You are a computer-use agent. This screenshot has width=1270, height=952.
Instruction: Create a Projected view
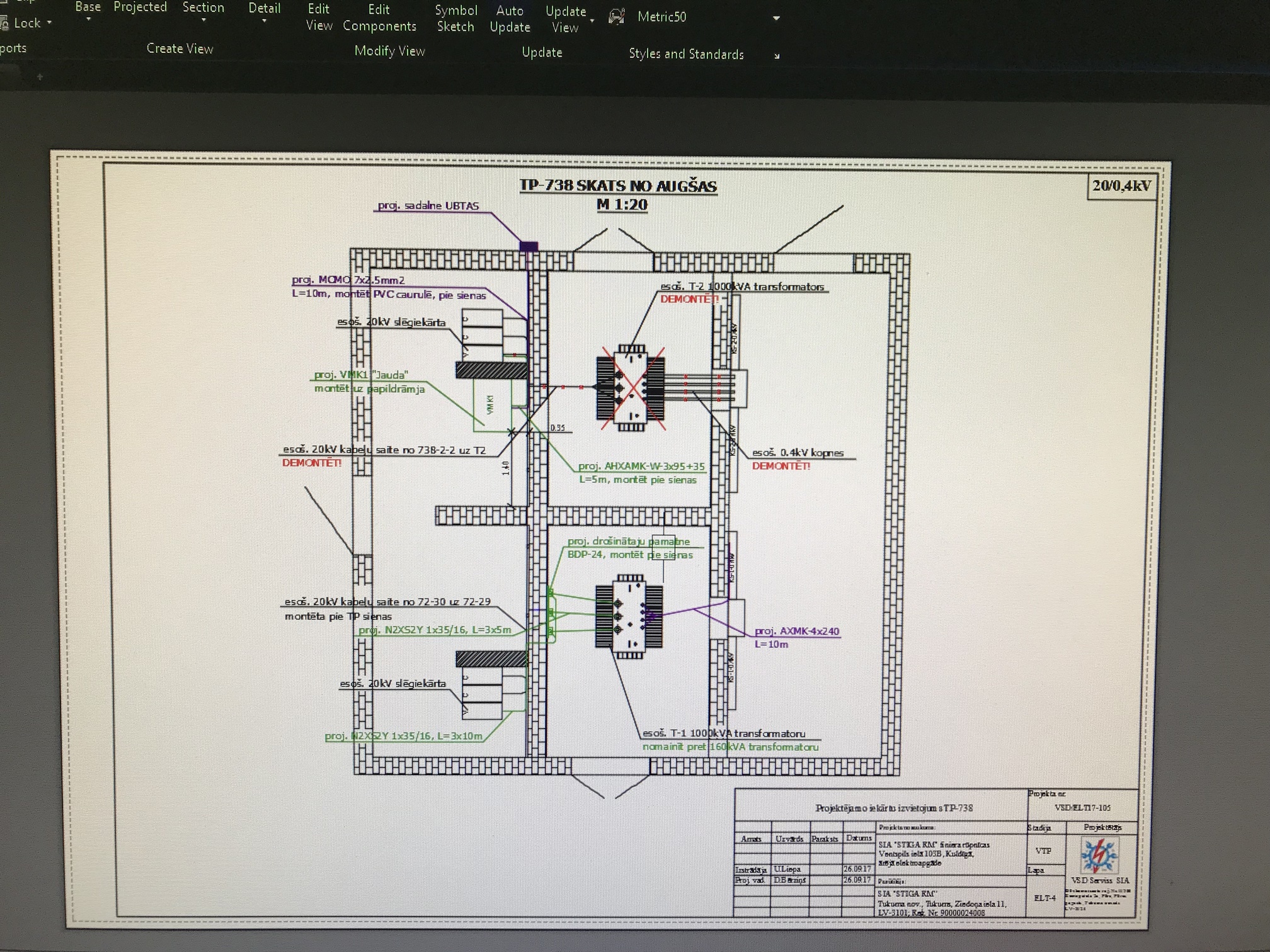[x=140, y=7]
